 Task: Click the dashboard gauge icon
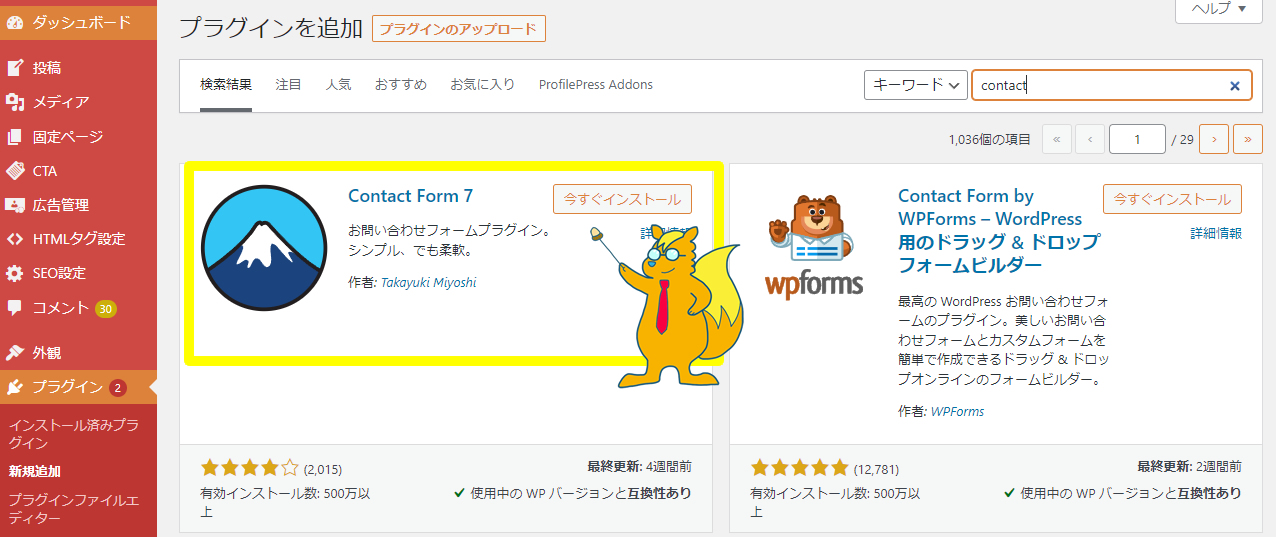click(x=15, y=22)
